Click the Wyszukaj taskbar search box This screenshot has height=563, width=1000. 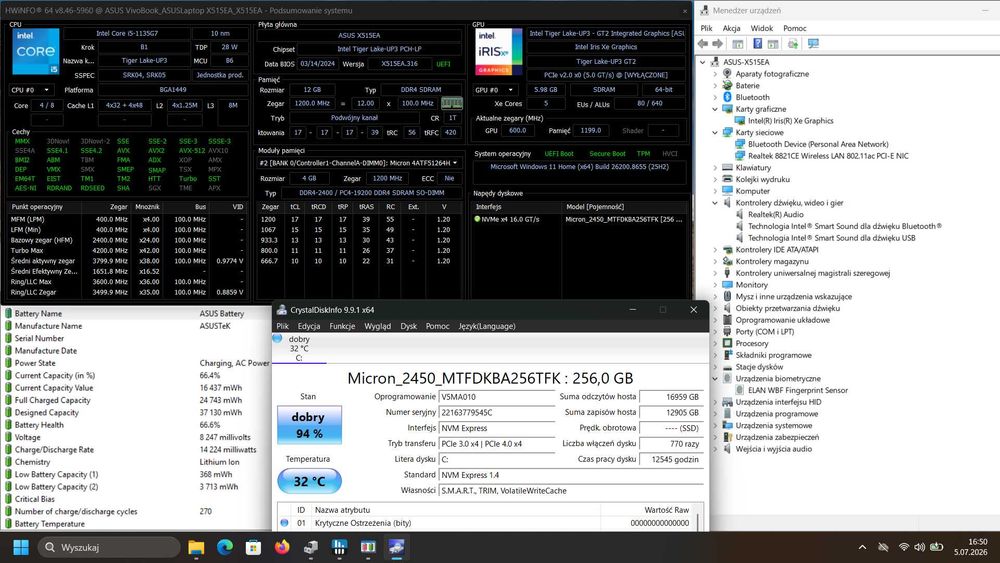tap(108, 547)
